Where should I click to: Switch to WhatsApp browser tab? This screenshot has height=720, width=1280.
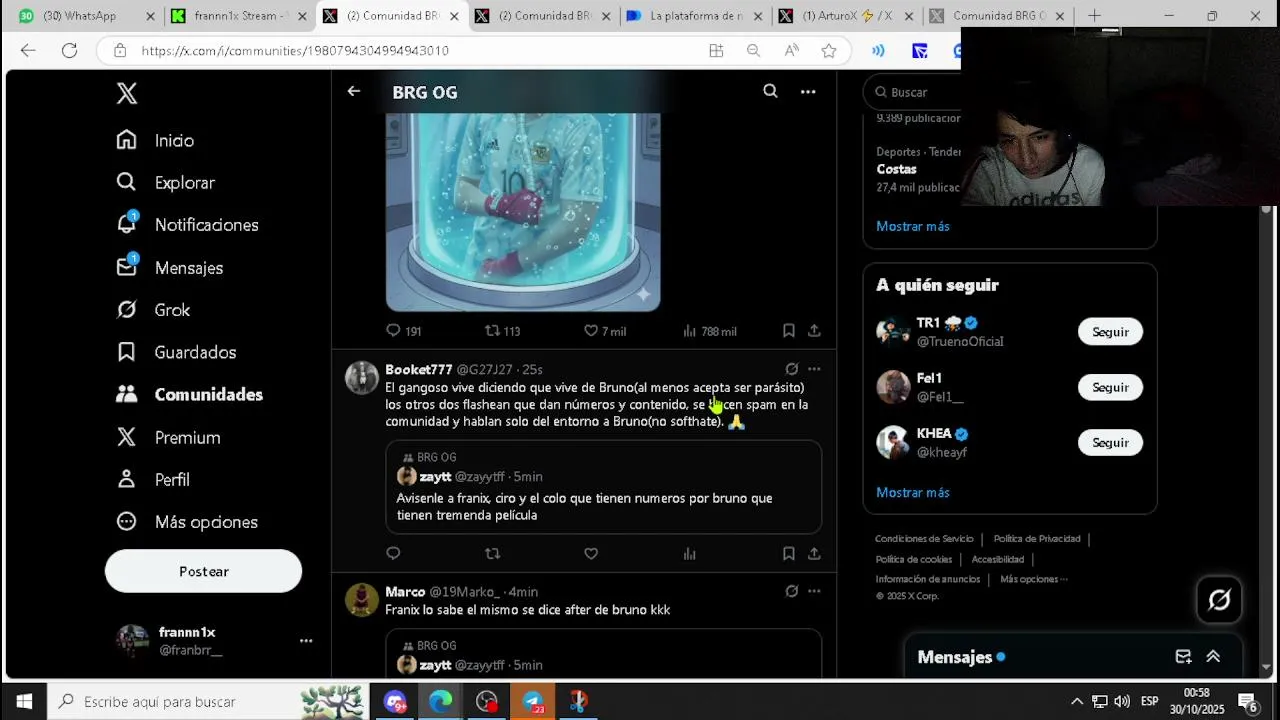(x=85, y=16)
